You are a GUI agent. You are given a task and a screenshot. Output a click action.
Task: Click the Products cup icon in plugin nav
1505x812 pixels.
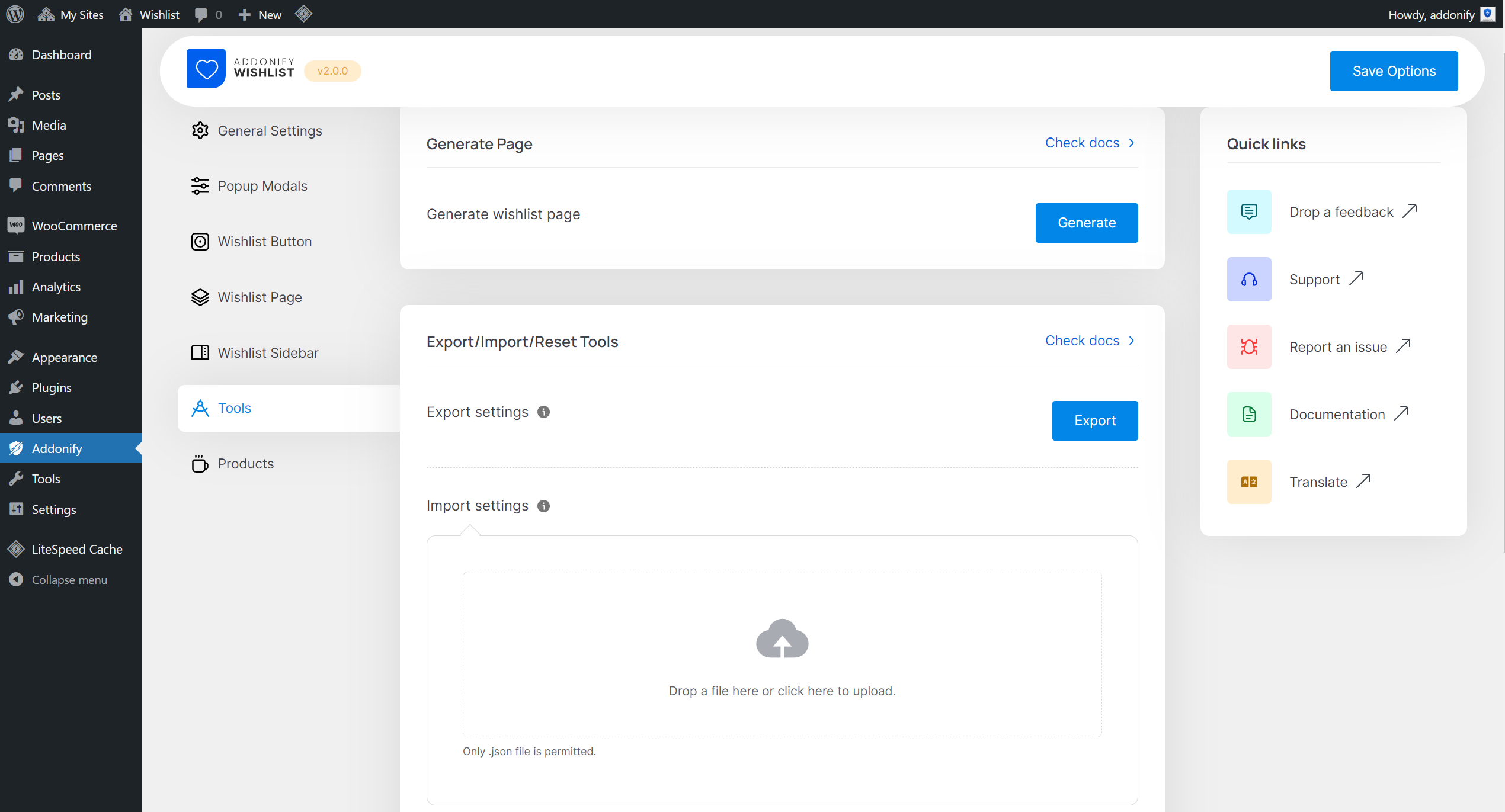coord(200,464)
